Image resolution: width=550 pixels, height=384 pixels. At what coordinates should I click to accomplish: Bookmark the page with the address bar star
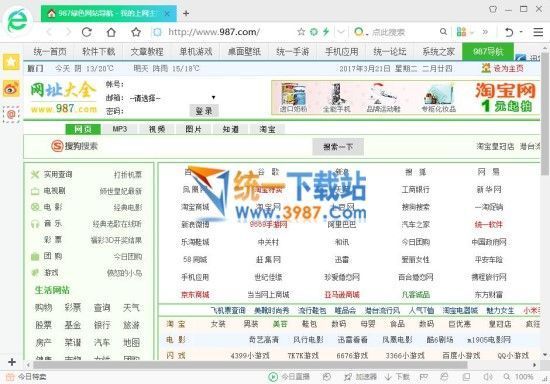301,32
